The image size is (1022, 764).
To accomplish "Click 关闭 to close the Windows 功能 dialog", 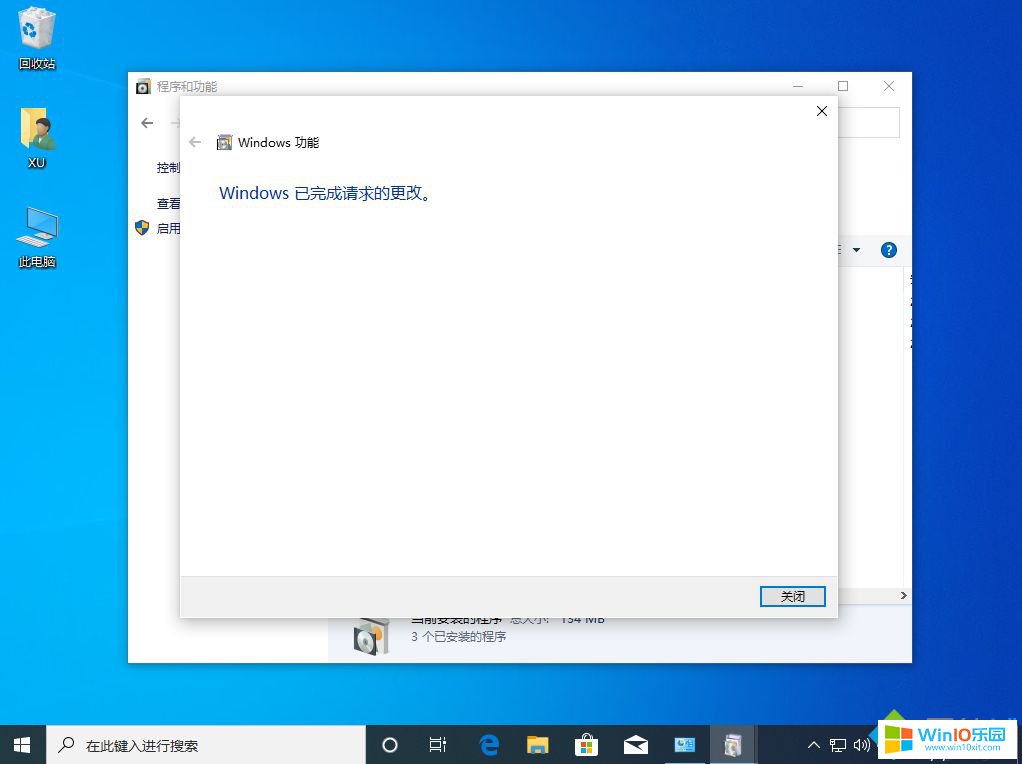I will coord(792,596).
